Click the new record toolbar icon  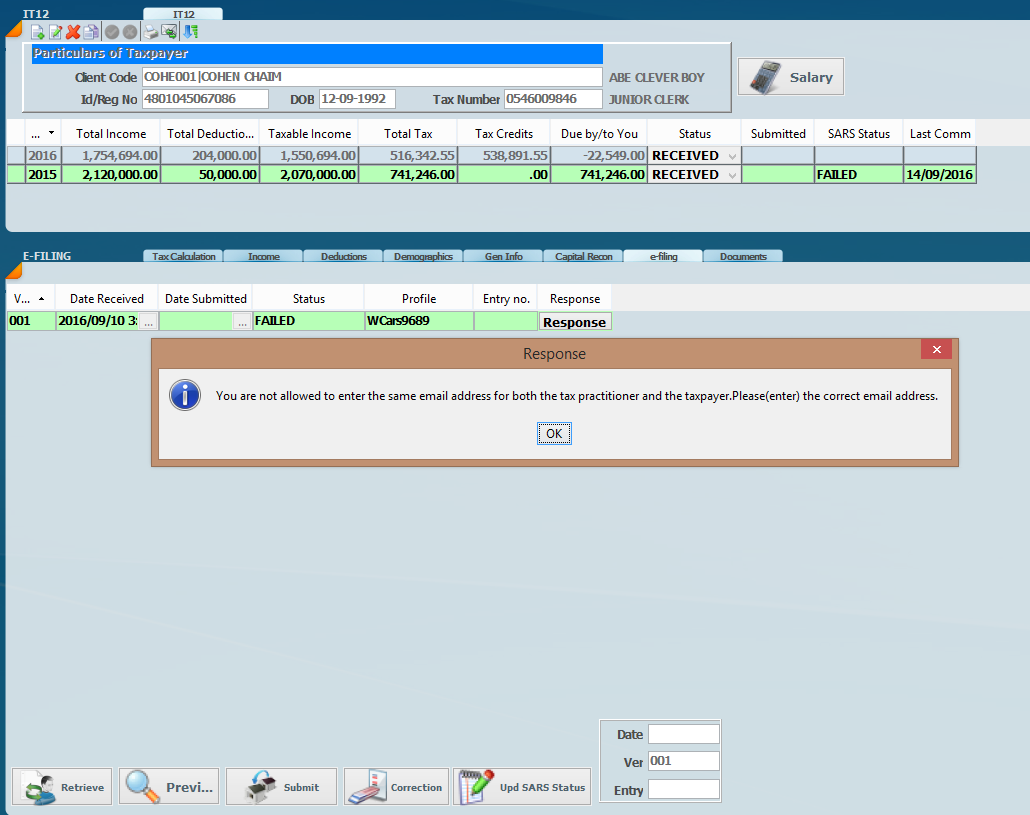[x=37, y=32]
